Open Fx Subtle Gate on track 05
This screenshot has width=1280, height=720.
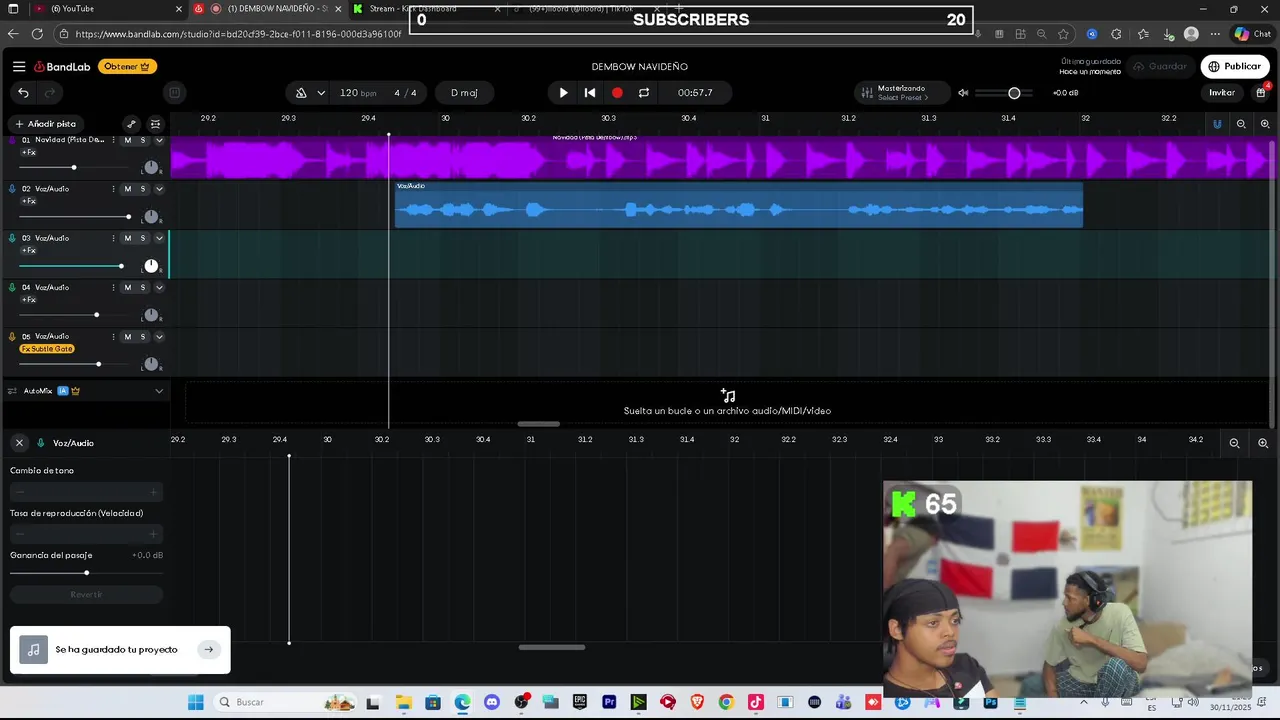[x=47, y=349]
